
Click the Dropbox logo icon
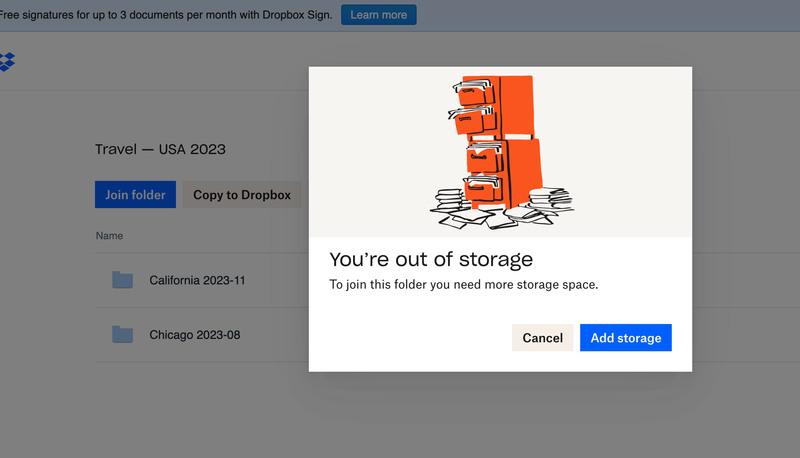point(7,62)
